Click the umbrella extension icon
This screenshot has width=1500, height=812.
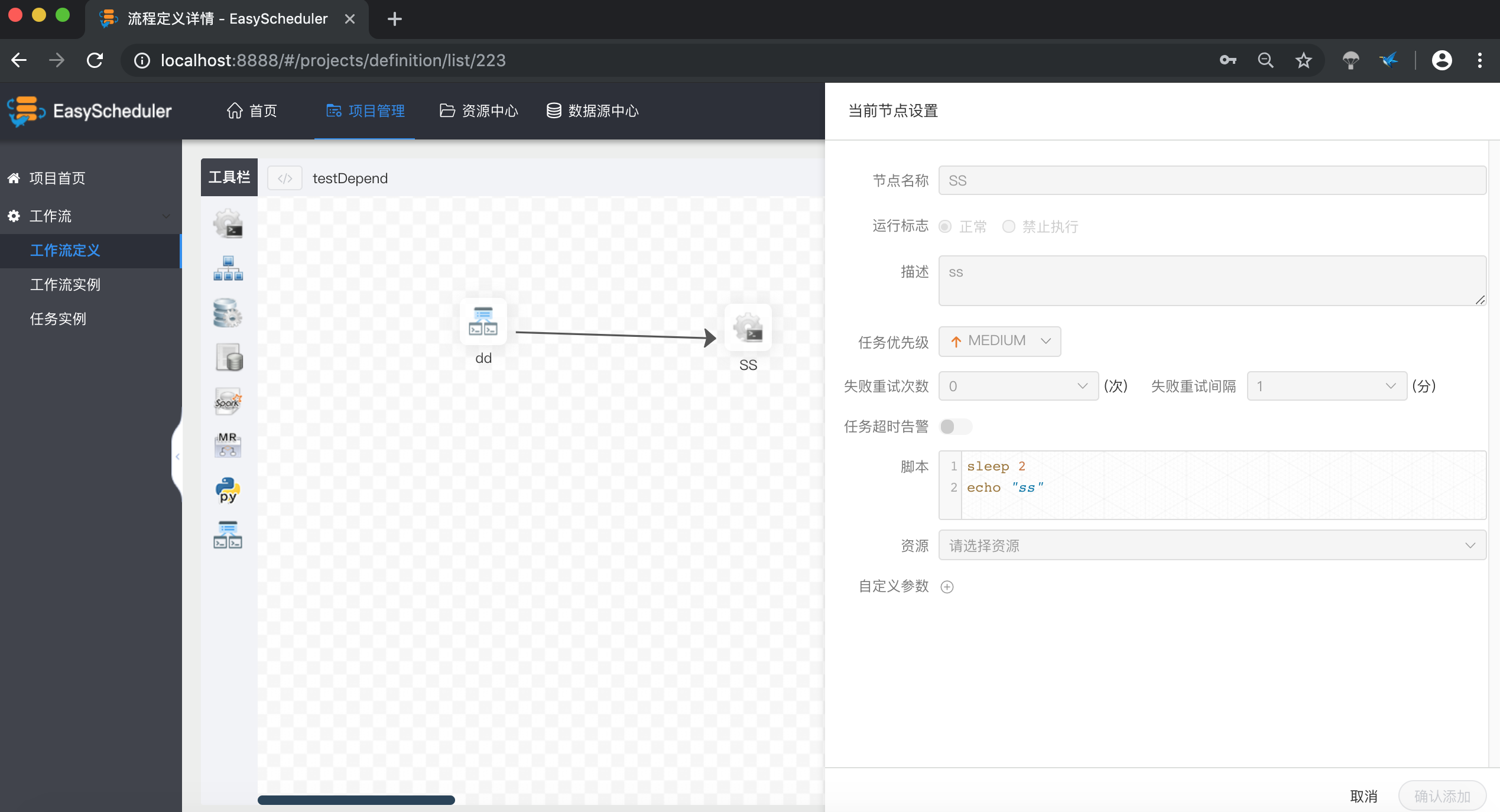pyautogui.click(x=1351, y=60)
